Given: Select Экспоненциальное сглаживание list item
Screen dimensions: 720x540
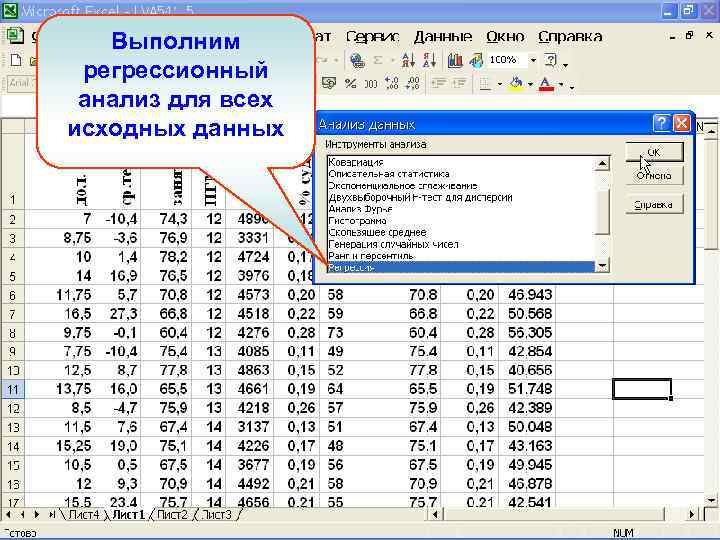Looking at the screenshot, I should pos(460,186).
